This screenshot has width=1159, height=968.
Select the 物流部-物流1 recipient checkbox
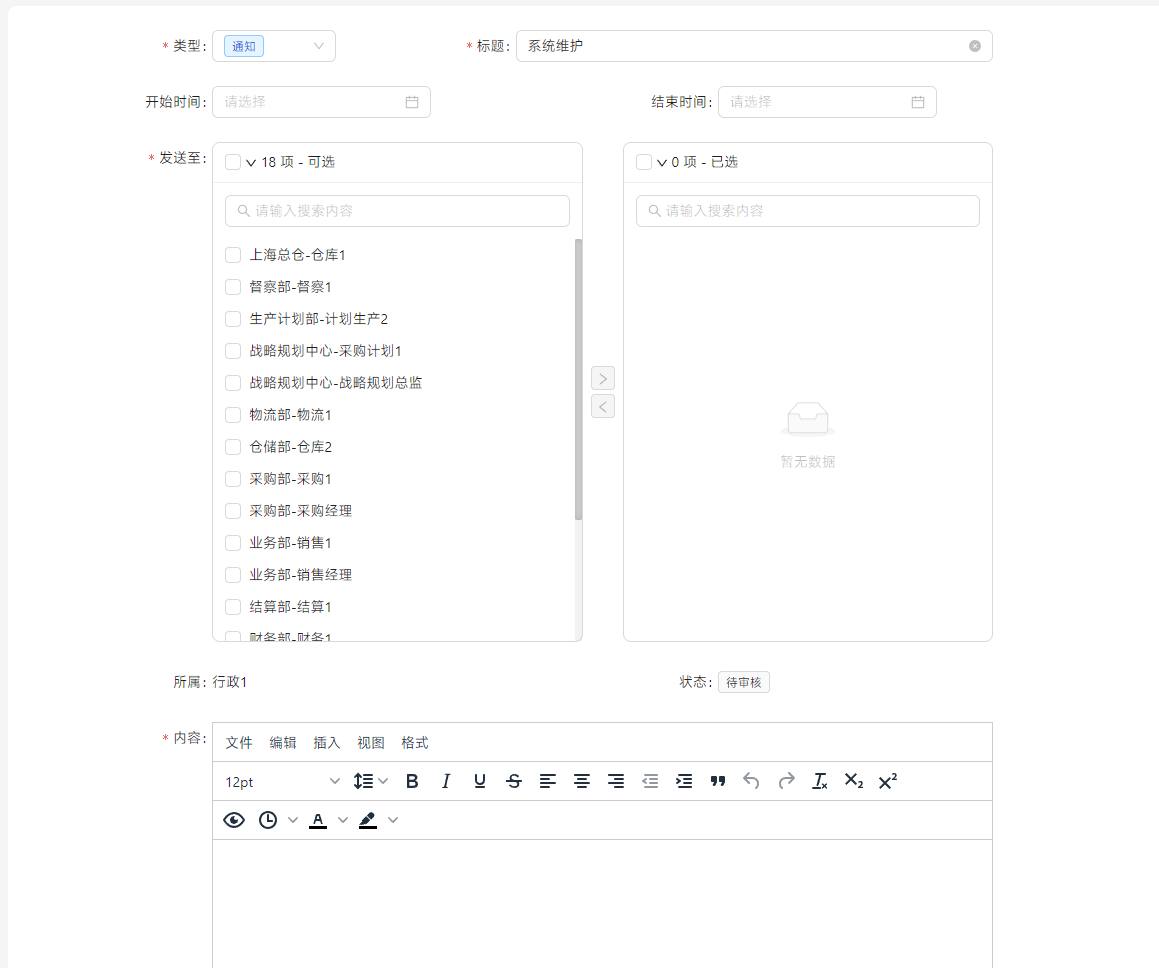point(233,415)
